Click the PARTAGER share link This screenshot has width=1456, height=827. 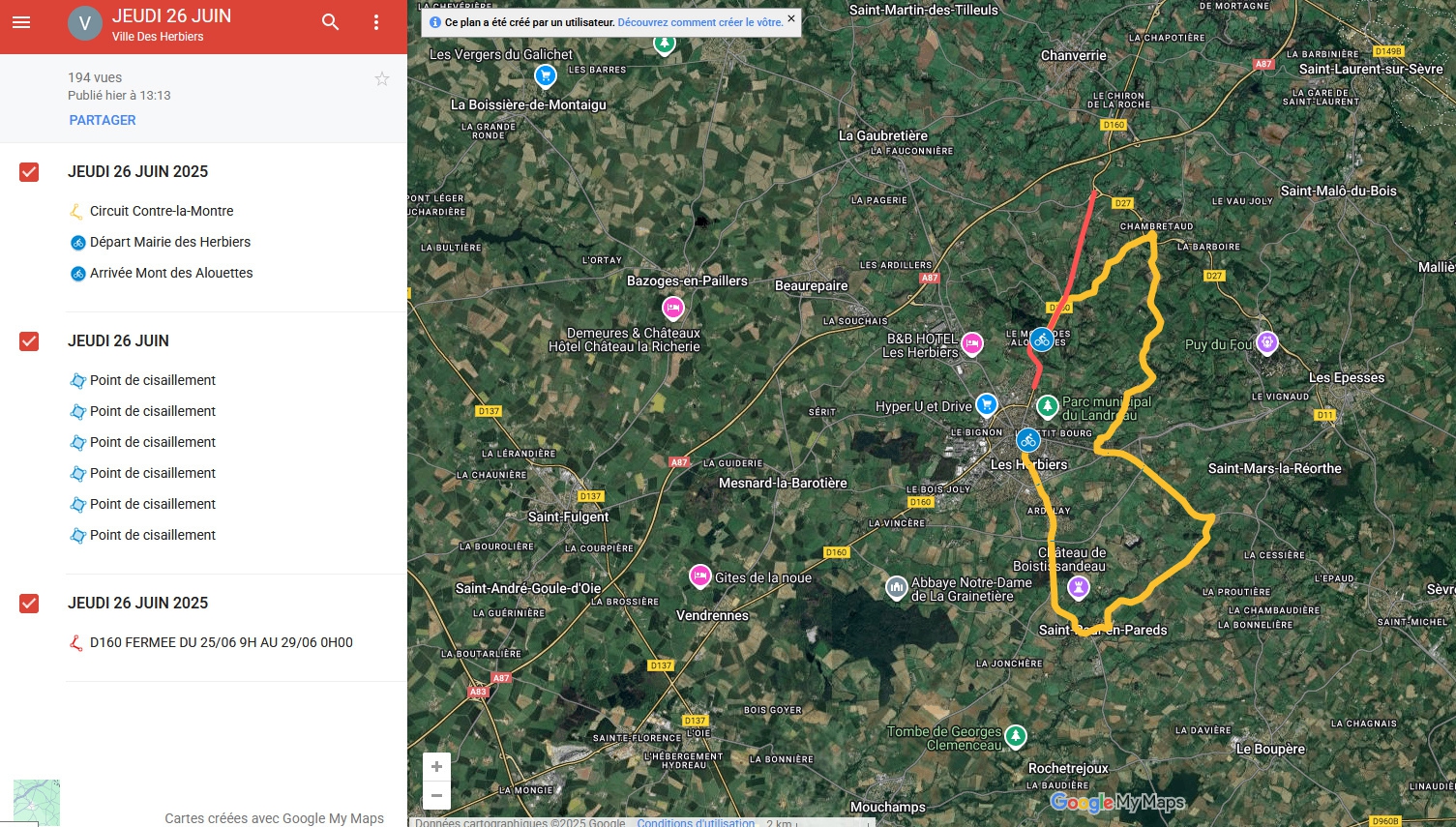coord(103,120)
